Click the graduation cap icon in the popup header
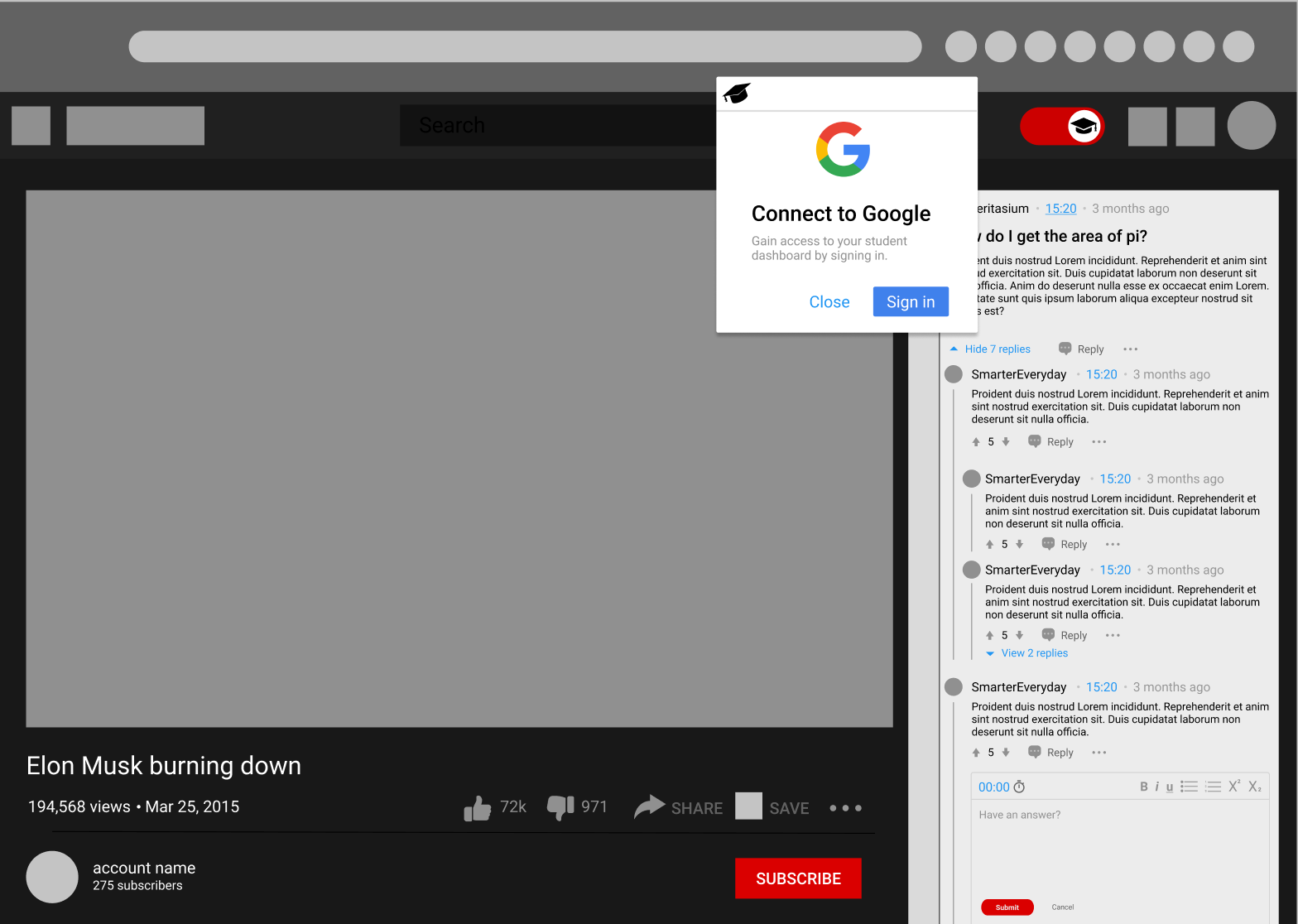The height and width of the screenshot is (924, 1298). [x=736, y=94]
